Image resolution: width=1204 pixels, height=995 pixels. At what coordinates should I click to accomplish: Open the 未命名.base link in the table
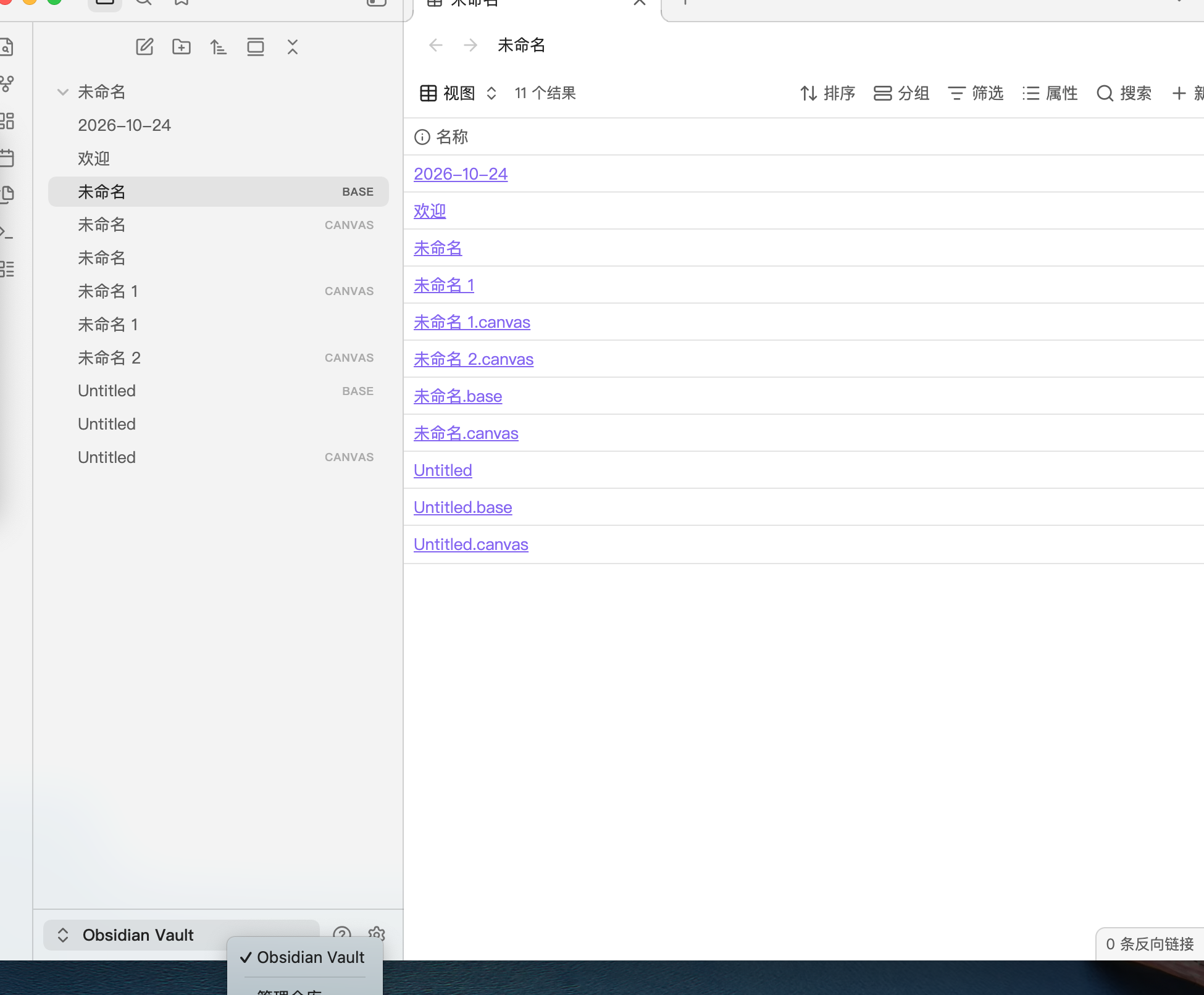(458, 396)
